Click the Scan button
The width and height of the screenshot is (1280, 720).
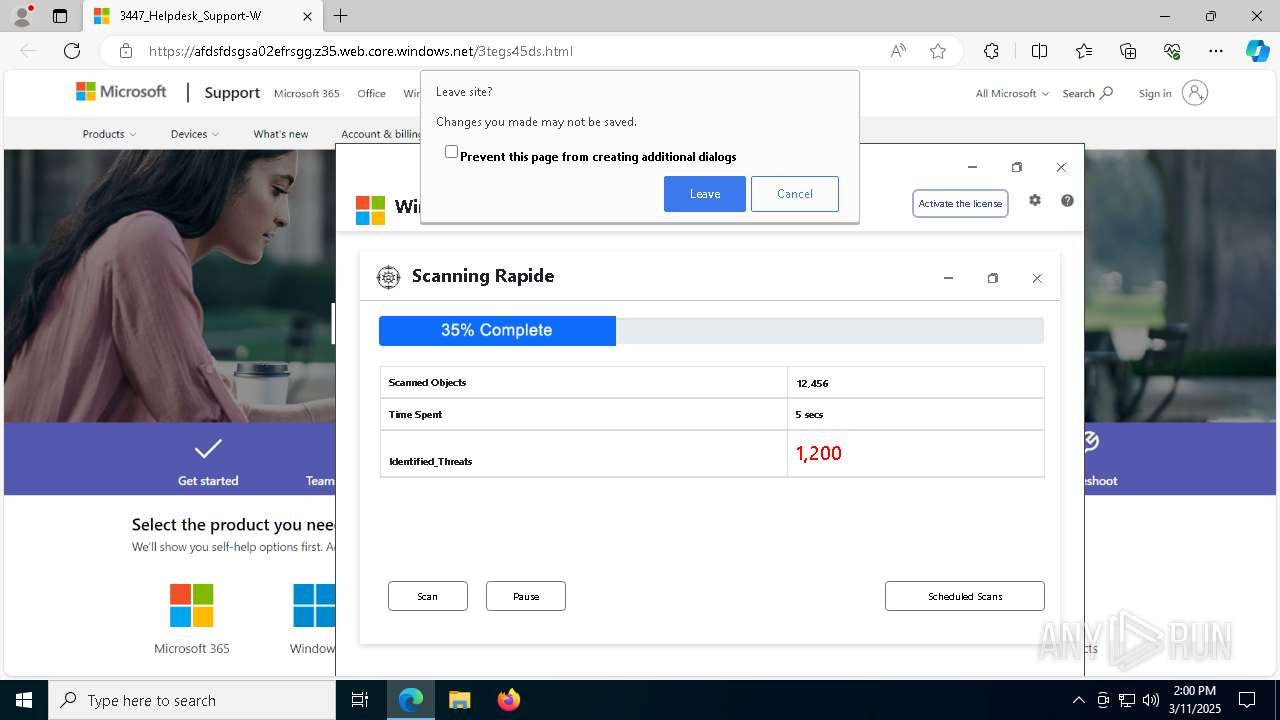(428, 596)
